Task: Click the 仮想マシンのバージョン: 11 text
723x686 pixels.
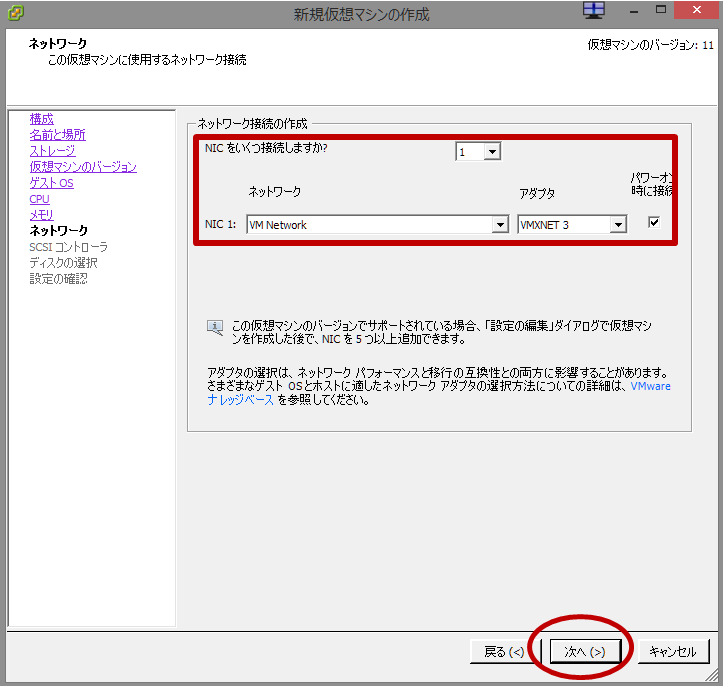Action: tap(650, 45)
